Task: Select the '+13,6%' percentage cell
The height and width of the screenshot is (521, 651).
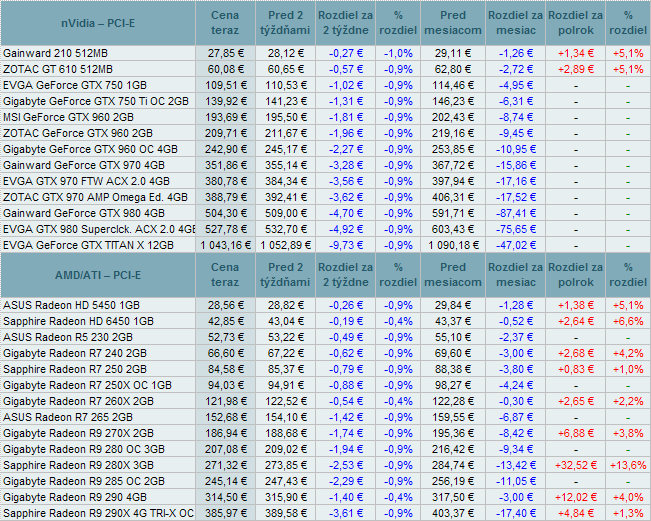Action: click(628, 465)
